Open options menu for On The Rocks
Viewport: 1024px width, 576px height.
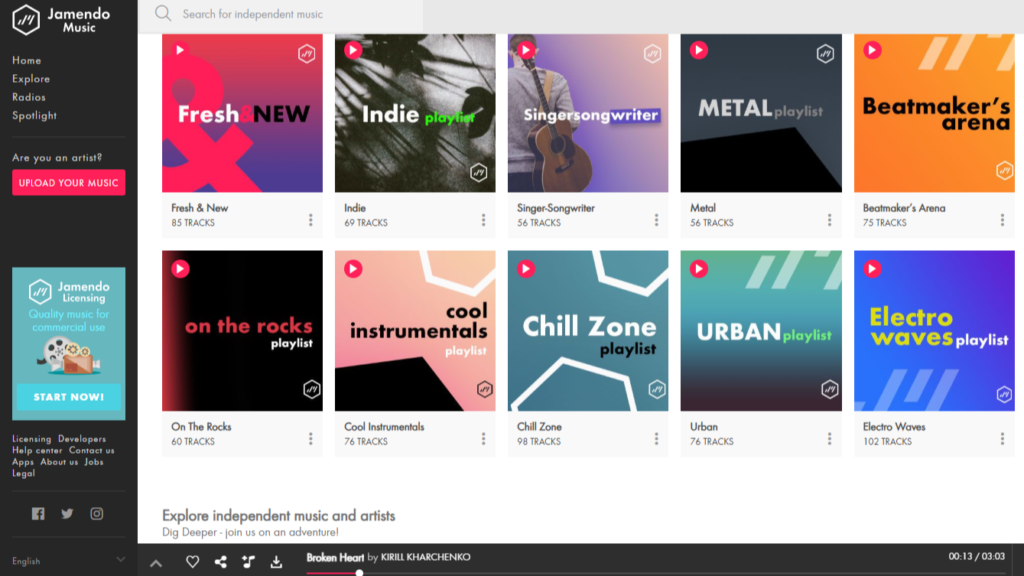point(311,439)
